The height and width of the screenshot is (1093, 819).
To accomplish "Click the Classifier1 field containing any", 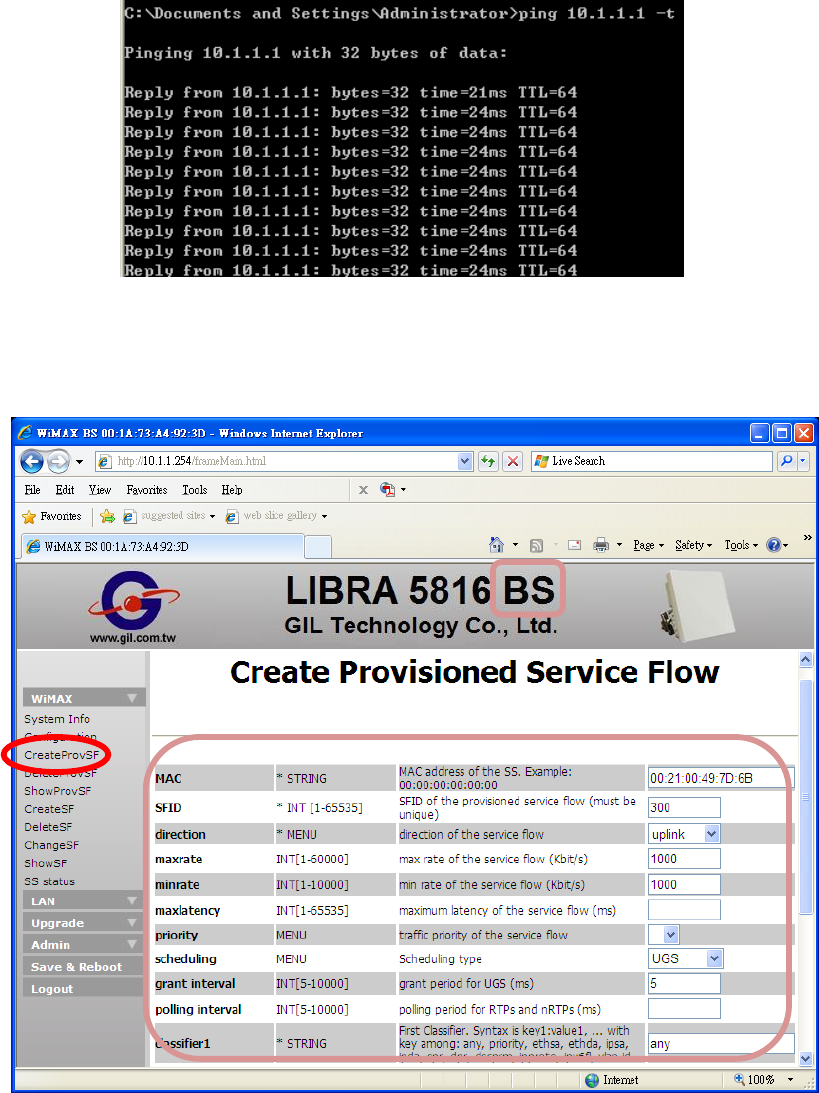I will point(721,1044).
